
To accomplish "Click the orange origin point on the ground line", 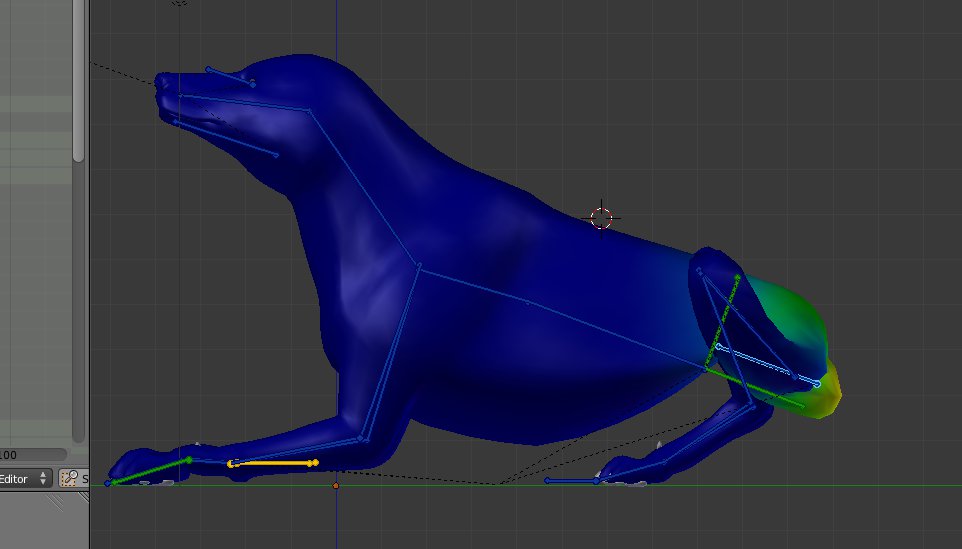I will 336,486.
